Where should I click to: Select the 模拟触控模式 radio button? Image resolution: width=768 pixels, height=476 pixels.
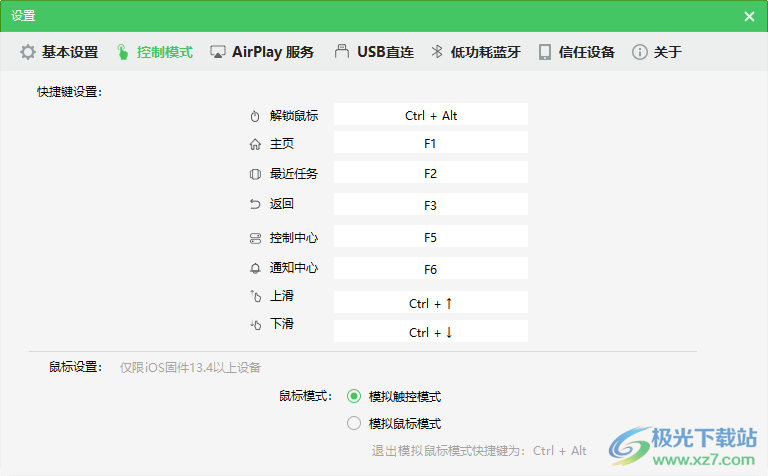(354, 396)
